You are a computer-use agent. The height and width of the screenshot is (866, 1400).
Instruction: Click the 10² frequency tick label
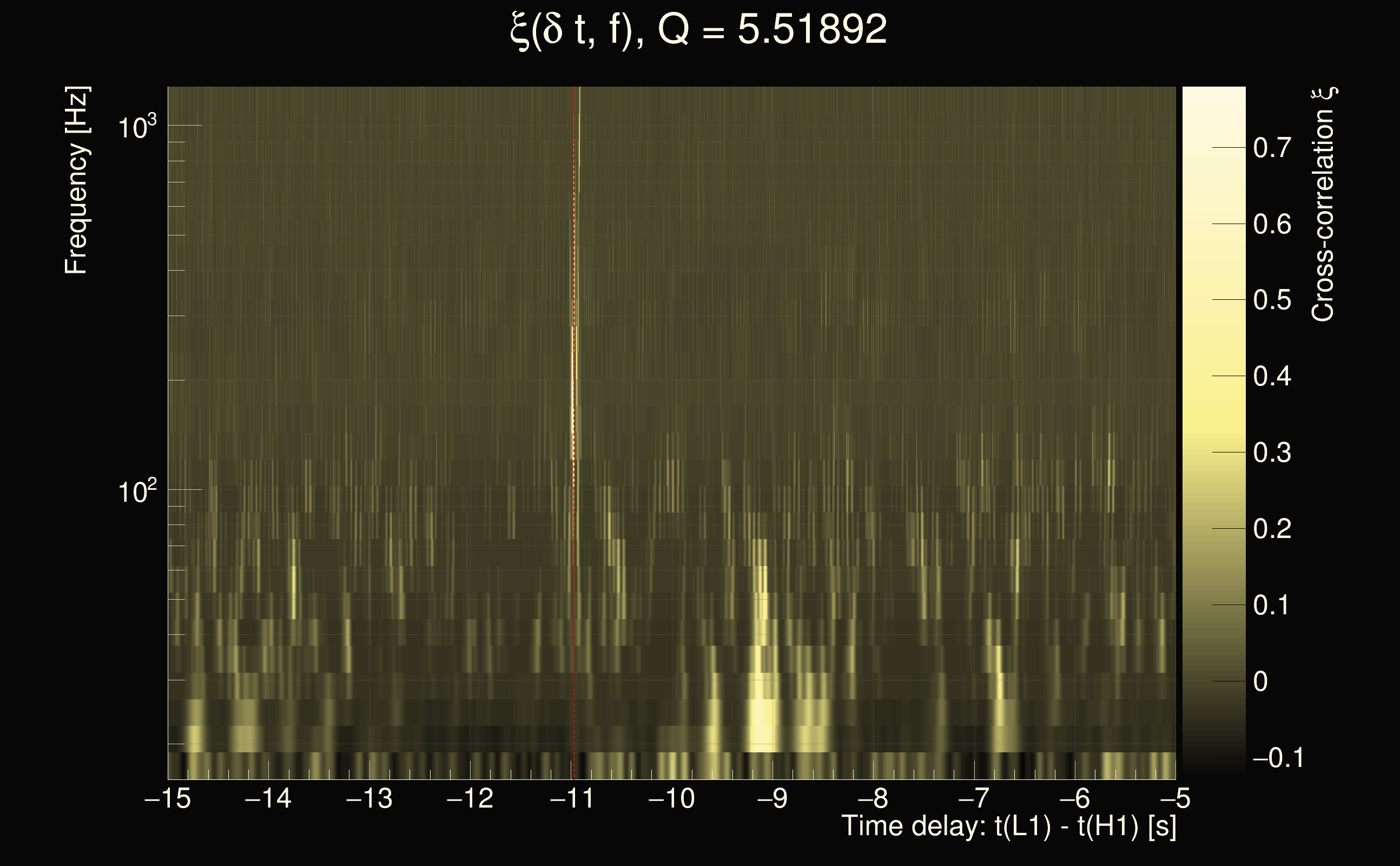(x=136, y=491)
